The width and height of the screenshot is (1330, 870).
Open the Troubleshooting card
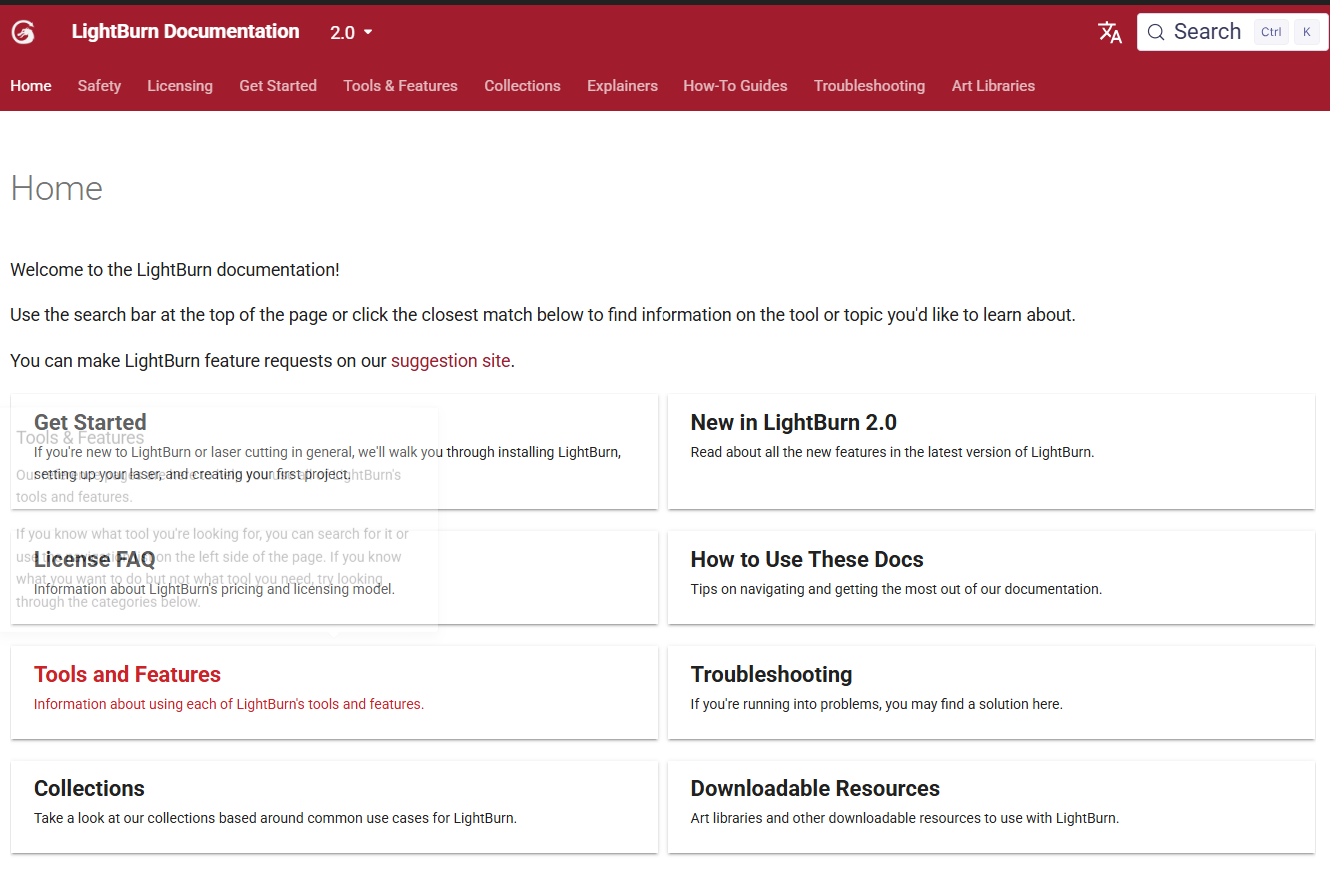990,691
